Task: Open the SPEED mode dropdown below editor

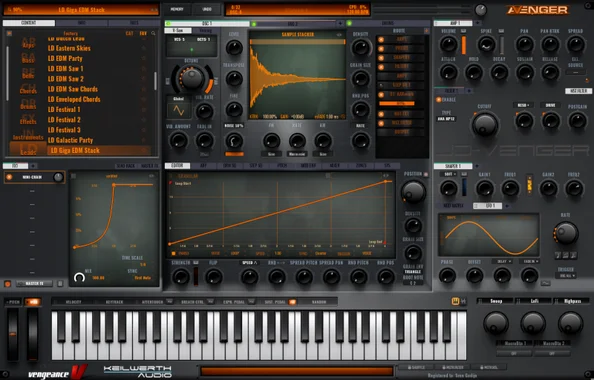Action: (x=250, y=263)
